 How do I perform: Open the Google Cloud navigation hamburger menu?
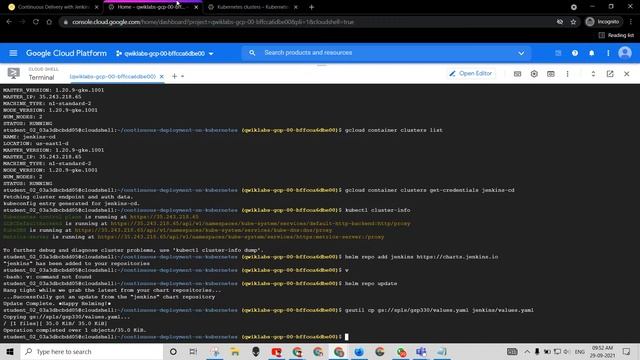(x=13, y=53)
